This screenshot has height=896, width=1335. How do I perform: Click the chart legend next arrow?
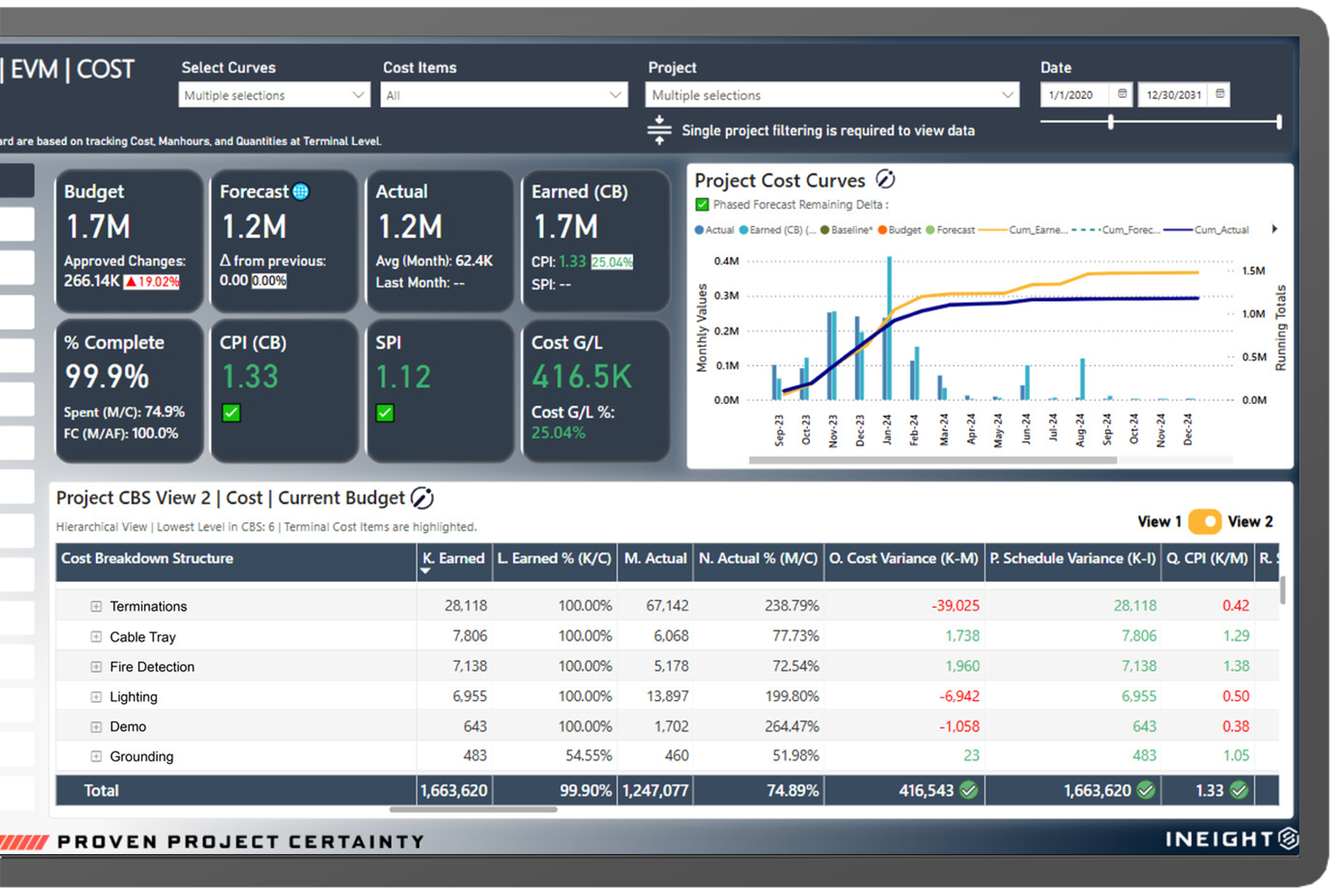[x=1274, y=230]
